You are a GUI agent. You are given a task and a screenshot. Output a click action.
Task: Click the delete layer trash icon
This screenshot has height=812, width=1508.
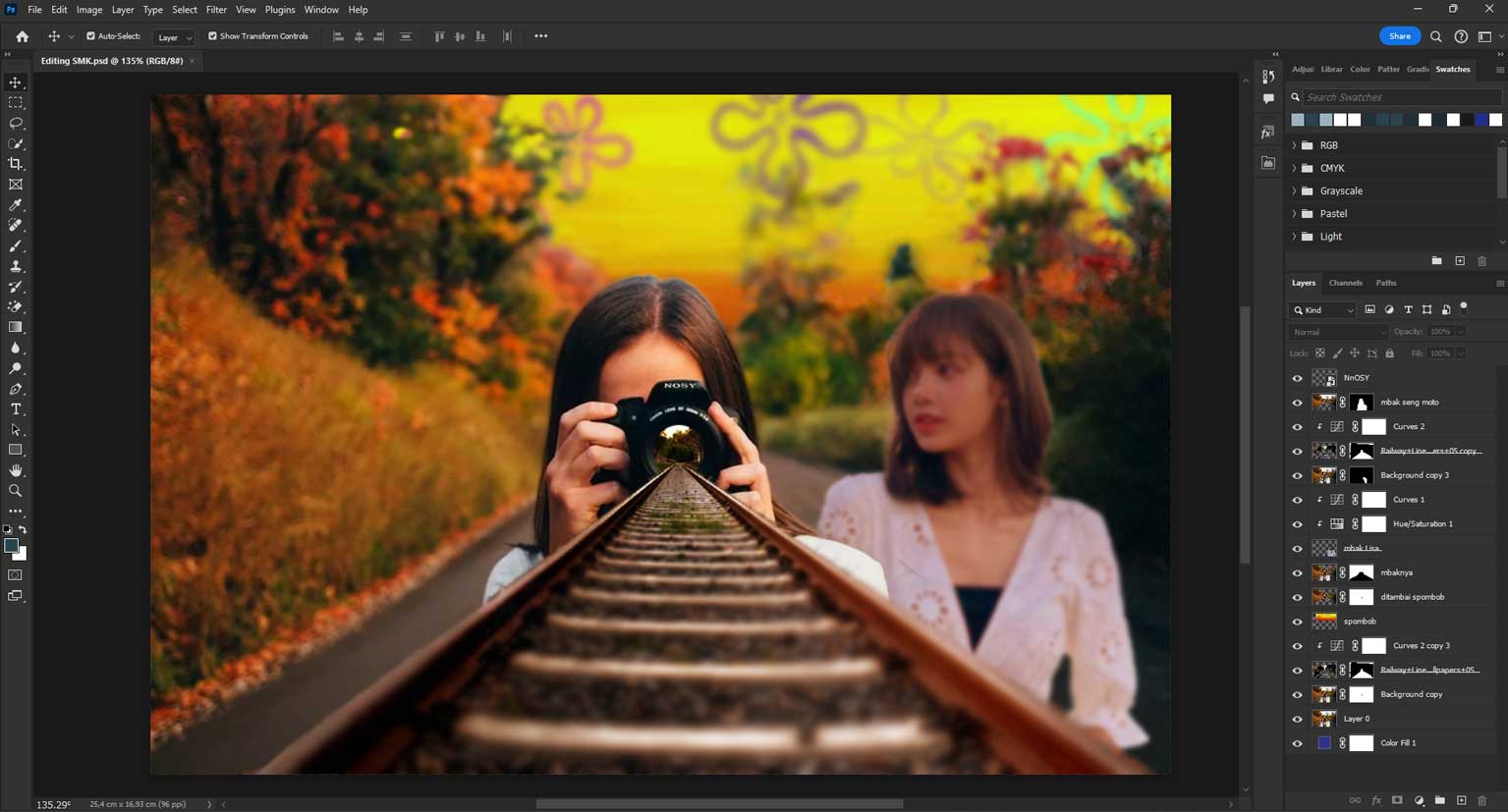pyautogui.click(x=1482, y=800)
